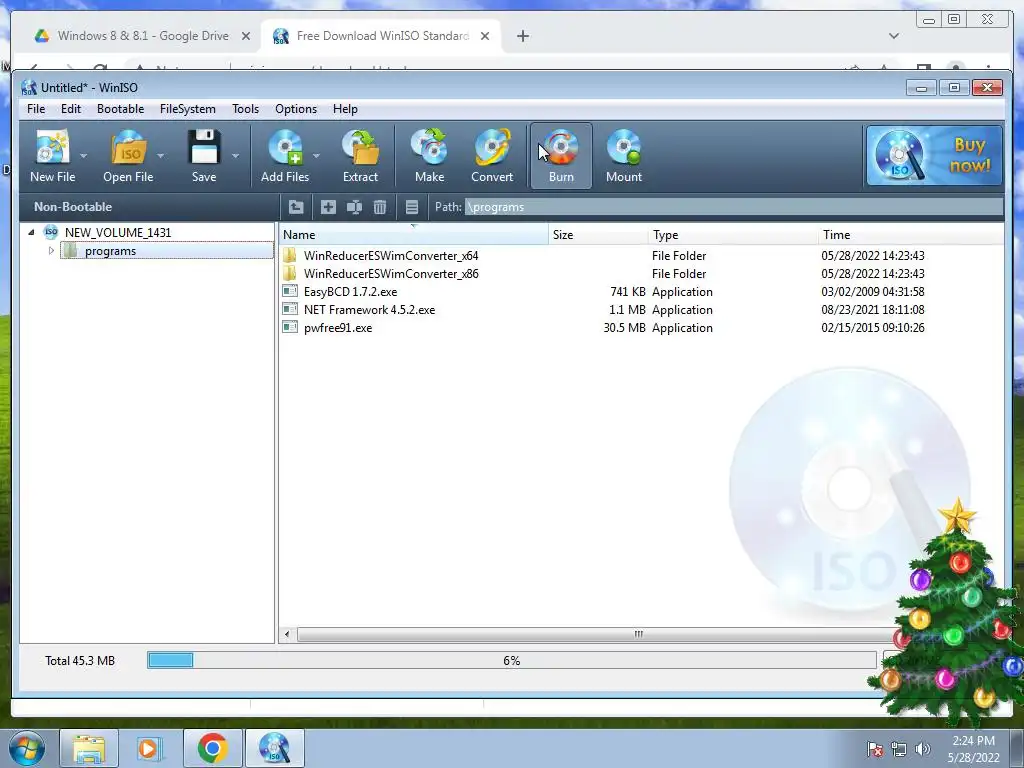The height and width of the screenshot is (768, 1024).
Task: Open the Chrome tab search chevron
Action: click(894, 36)
